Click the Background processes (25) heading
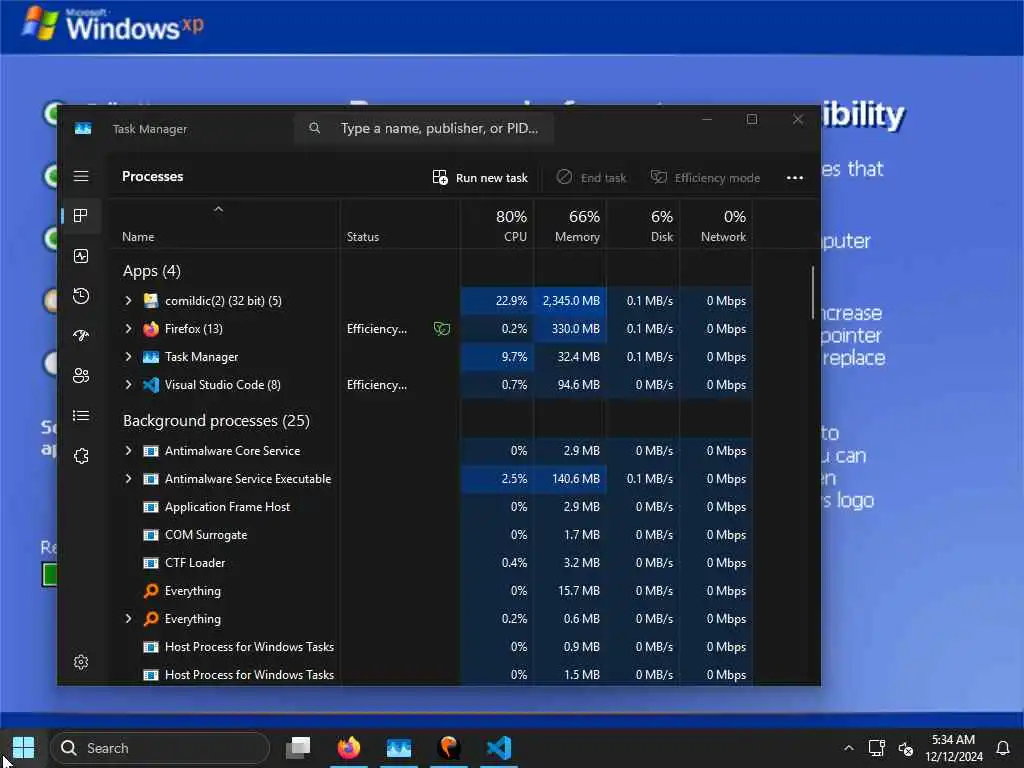The image size is (1024, 768). click(216, 421)
